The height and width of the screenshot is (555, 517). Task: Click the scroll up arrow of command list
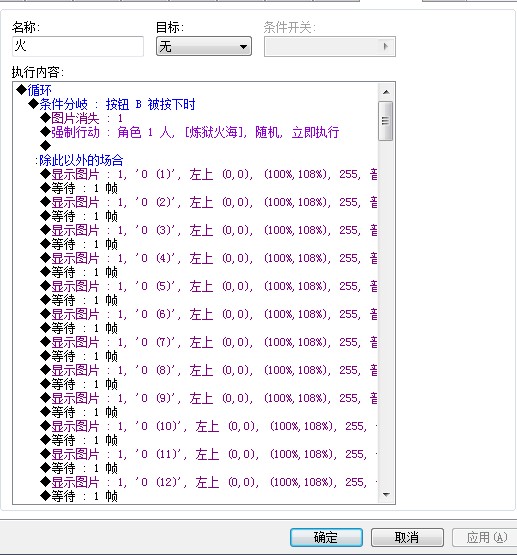point(386,92)
